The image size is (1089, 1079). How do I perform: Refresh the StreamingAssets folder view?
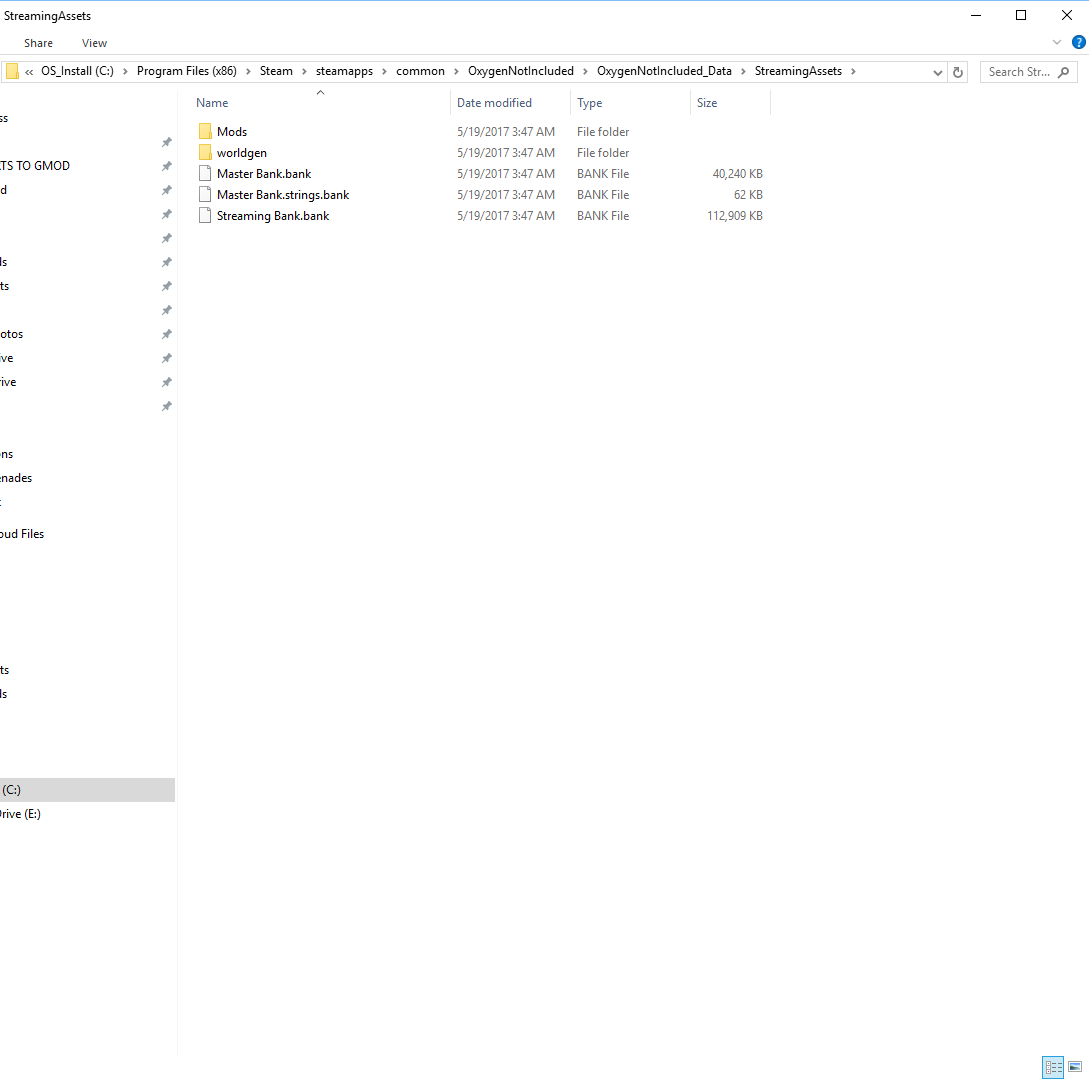[x=958, y=72]
